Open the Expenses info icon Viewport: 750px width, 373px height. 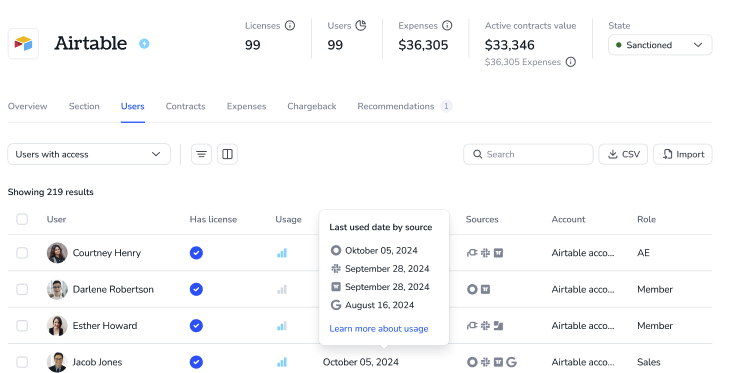click(x=447, y=25)
